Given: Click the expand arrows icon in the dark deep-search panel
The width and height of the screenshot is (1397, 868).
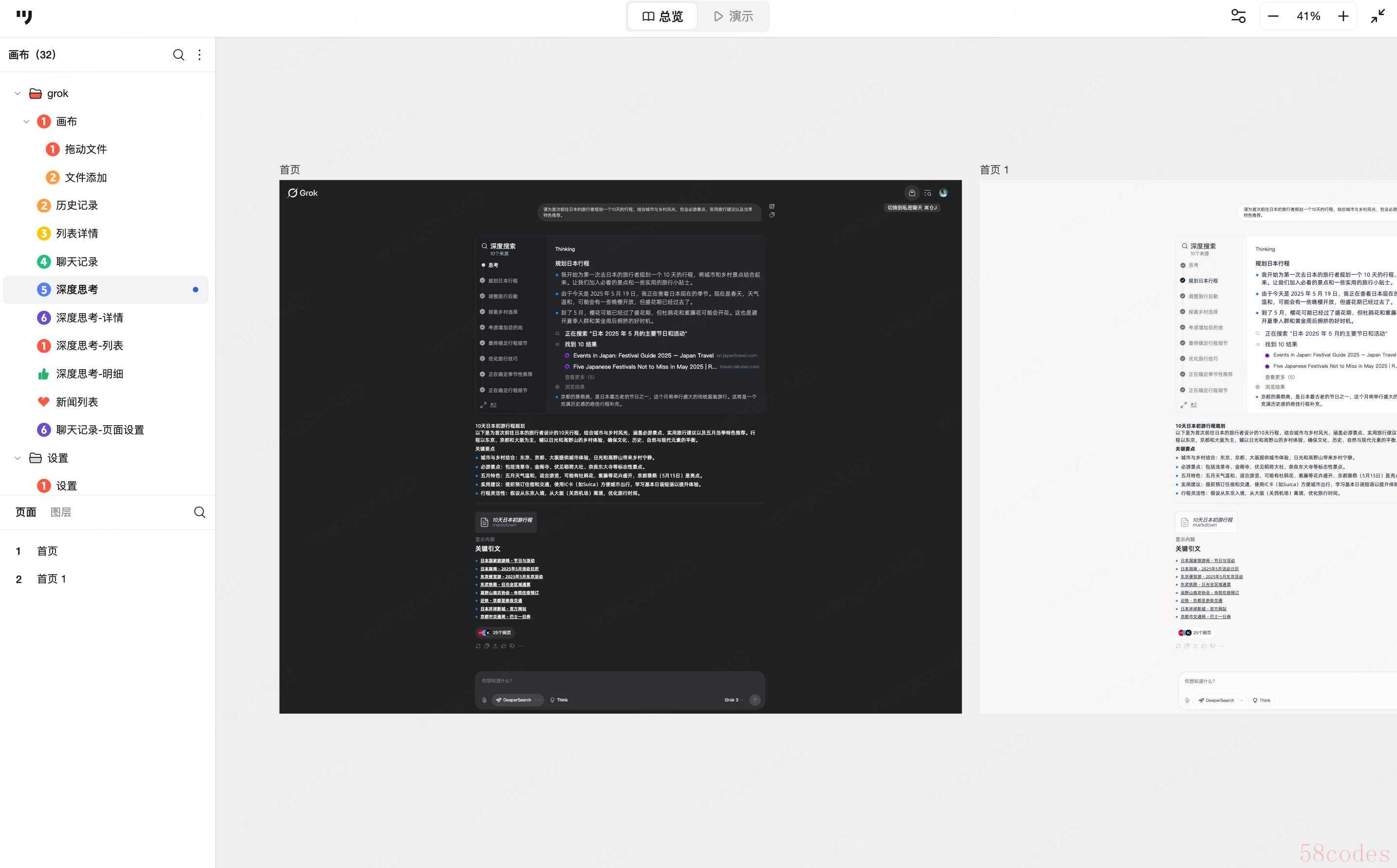Looking at the screenshot, I should click(x=483, y=405).
